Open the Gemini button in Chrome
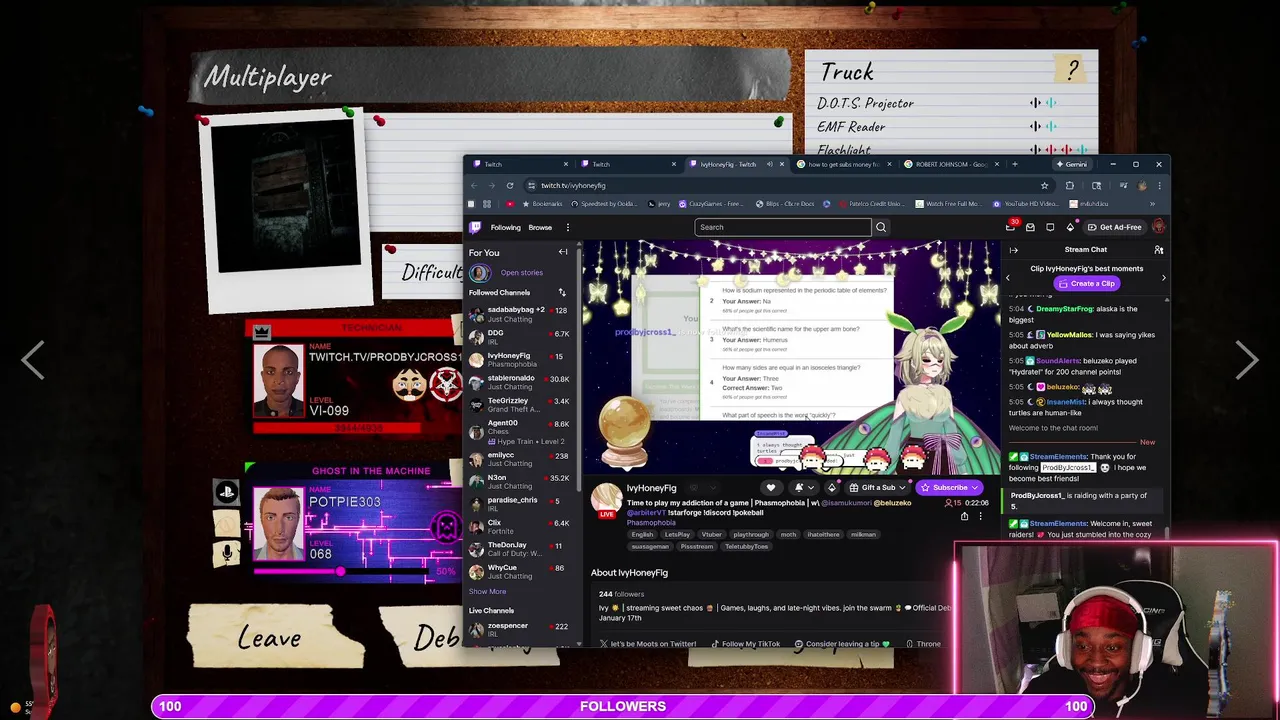Image resolution: width=1280 pixels, height=720 pixels. [x=1072, y=164]
